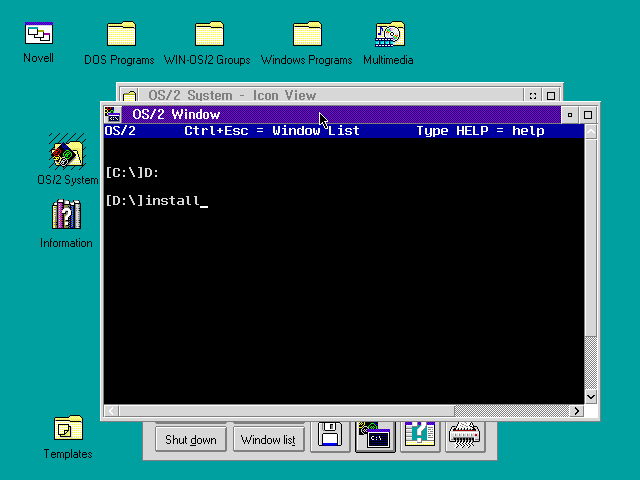Open the Templates folder icon
The height and width of the screenshot is (480, 640).
68,428
